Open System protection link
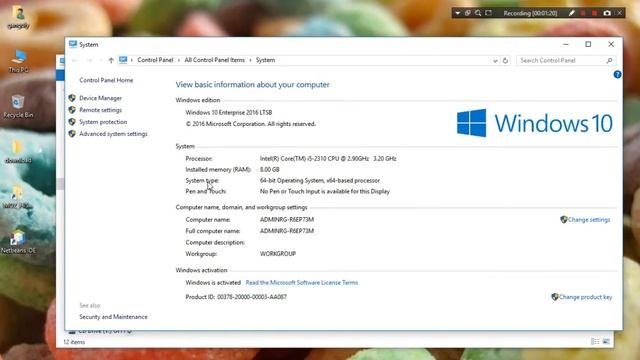640x360 pixels. pyautogui.click(x=103, y=122)
